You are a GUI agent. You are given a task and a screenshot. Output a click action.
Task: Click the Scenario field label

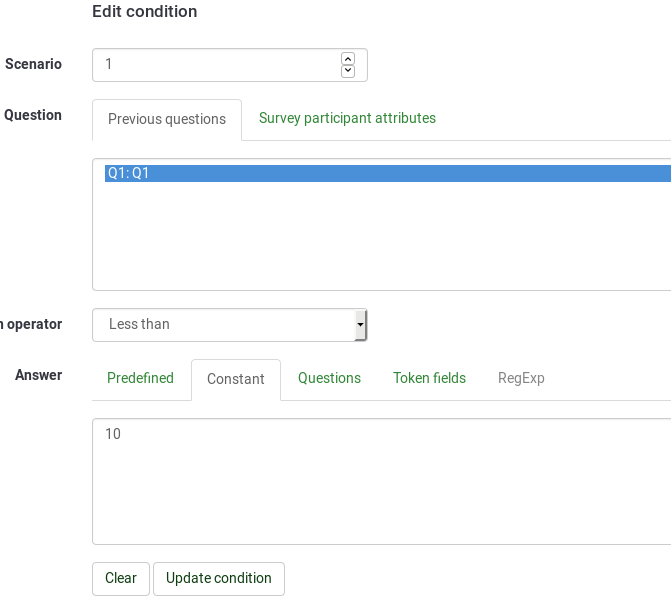coord(33,64)
